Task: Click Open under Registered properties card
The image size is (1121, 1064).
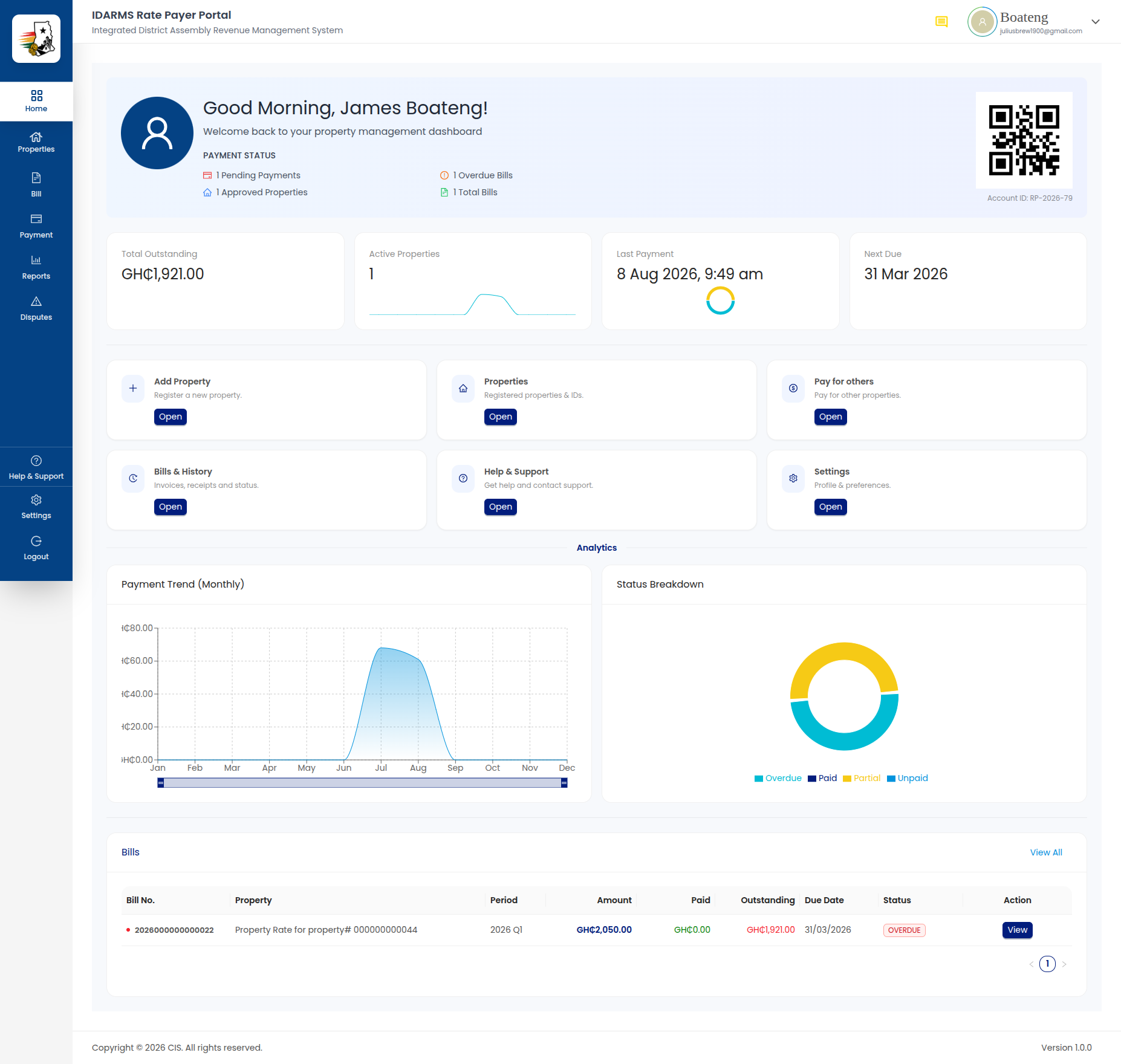Action: (x=501, y=417)
